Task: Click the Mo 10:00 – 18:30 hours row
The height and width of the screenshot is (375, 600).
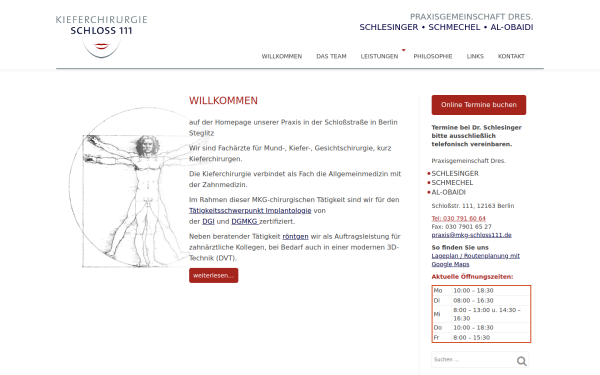Action: click(481, 291)
